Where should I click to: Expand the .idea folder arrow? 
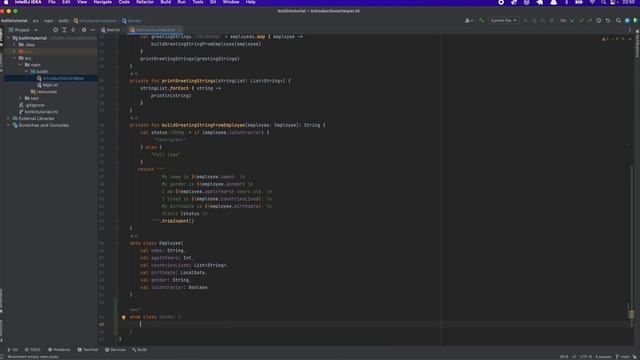tap(14, 44)
